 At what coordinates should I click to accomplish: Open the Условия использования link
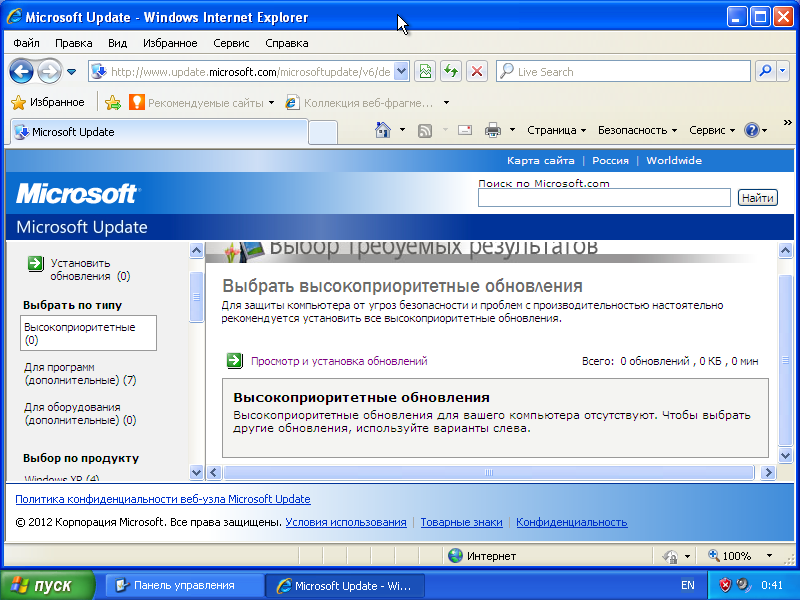346,522
